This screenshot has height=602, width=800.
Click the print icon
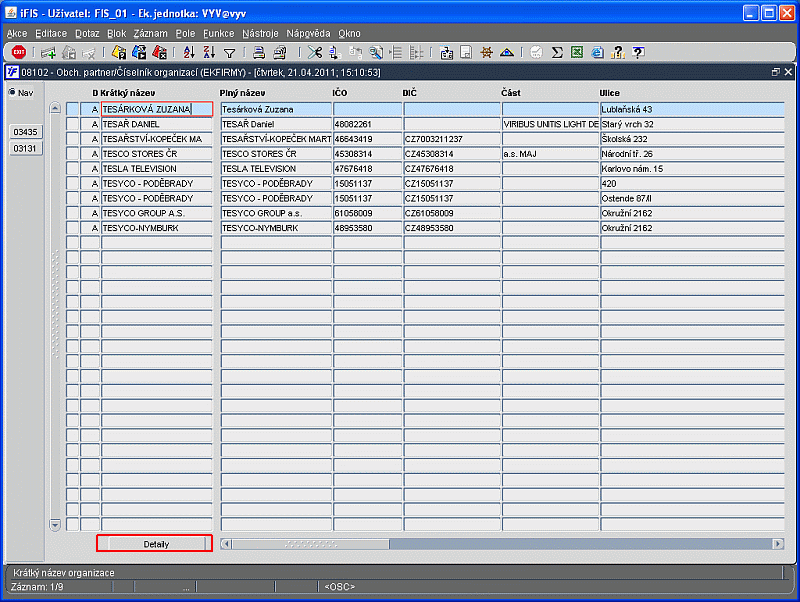[259, 52]
